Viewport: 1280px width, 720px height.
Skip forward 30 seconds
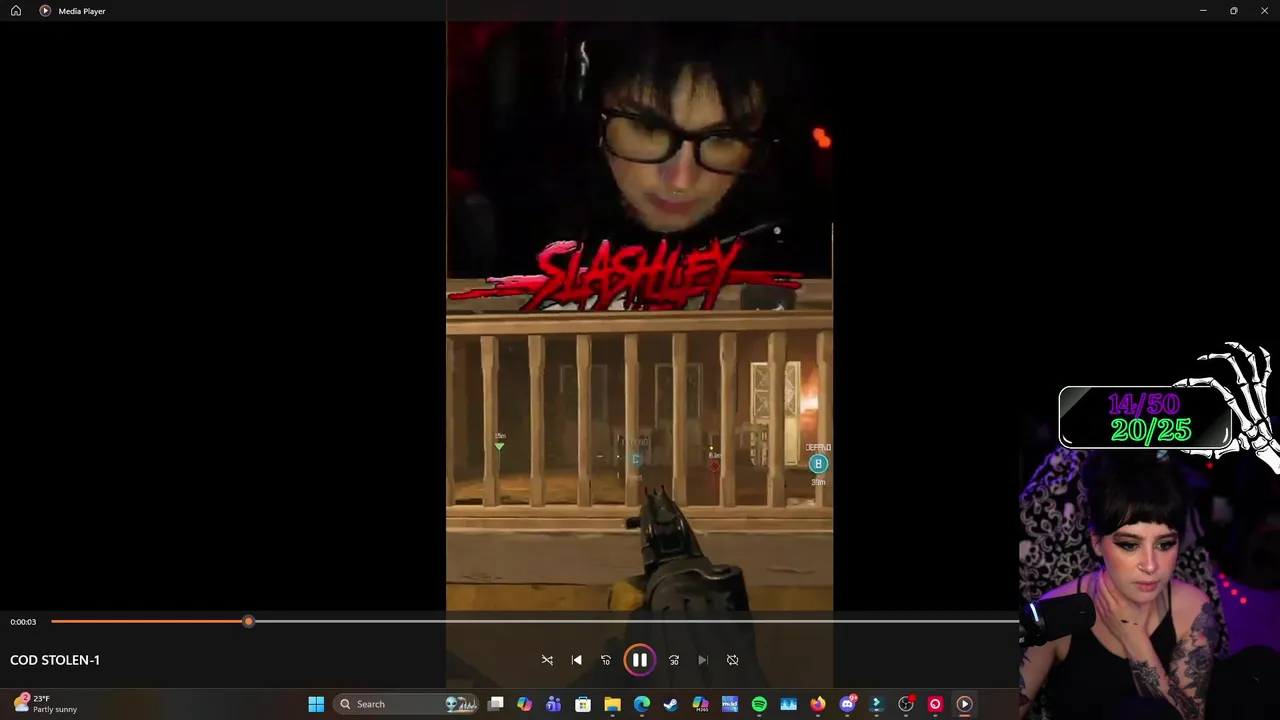[x=674, y=660]
